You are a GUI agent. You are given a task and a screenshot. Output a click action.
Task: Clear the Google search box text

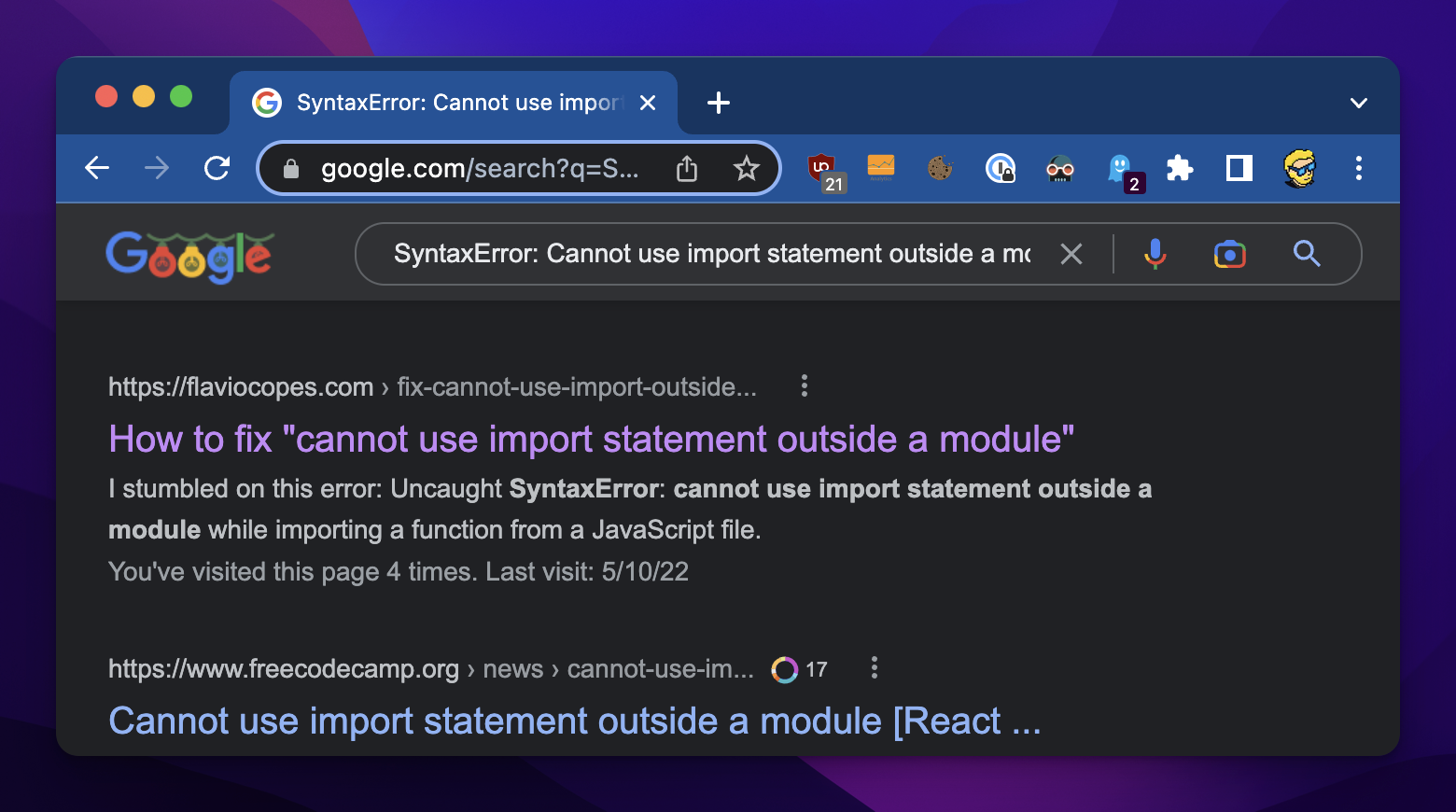tap(1071, 254)
